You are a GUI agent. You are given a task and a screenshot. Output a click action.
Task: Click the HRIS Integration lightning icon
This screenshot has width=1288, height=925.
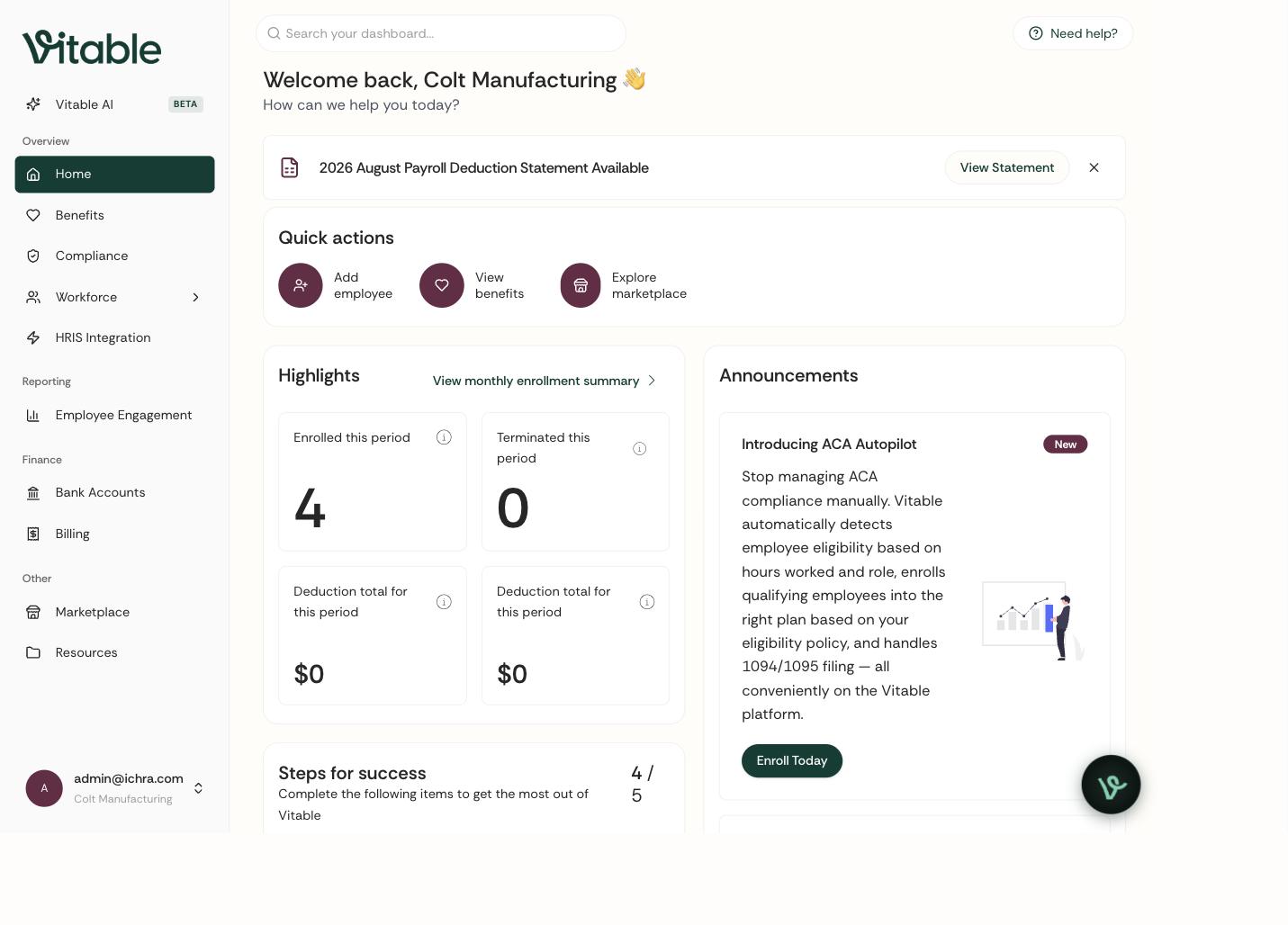click(x=33, y=338)
